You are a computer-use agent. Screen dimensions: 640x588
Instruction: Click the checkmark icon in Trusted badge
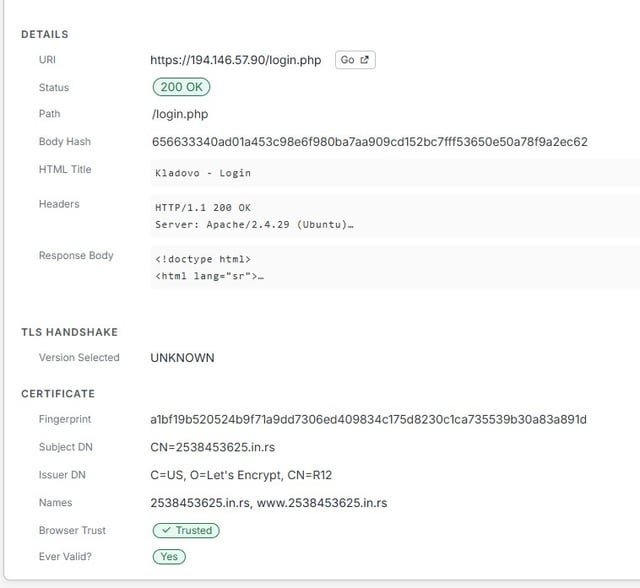coord(164,531)
